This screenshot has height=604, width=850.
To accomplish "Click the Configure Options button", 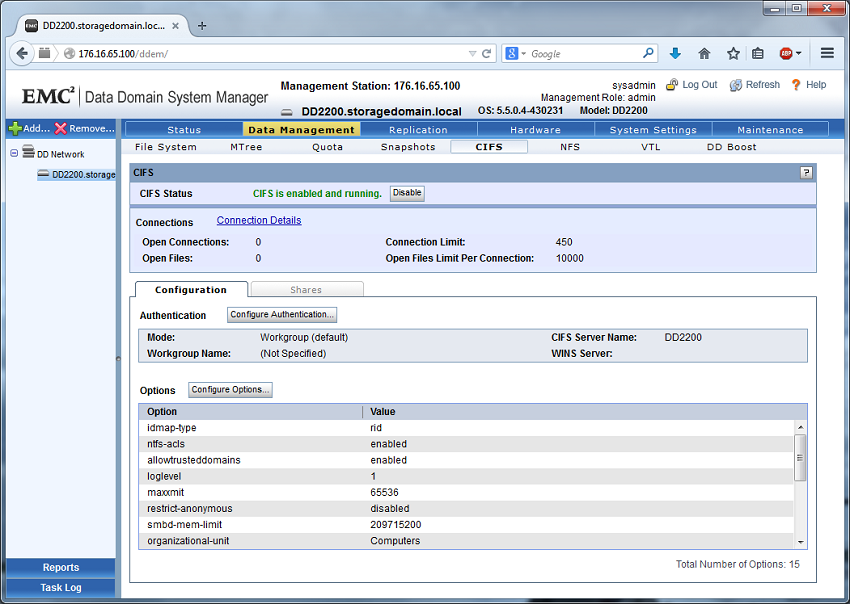I will pyautogui.click(x=230, y=390).
